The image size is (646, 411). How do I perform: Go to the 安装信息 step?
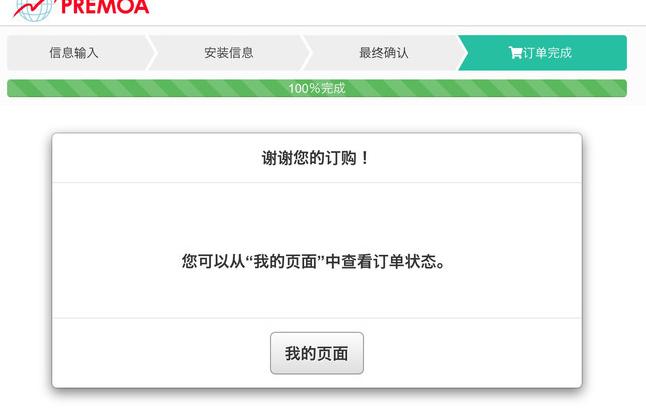[229, 53]
